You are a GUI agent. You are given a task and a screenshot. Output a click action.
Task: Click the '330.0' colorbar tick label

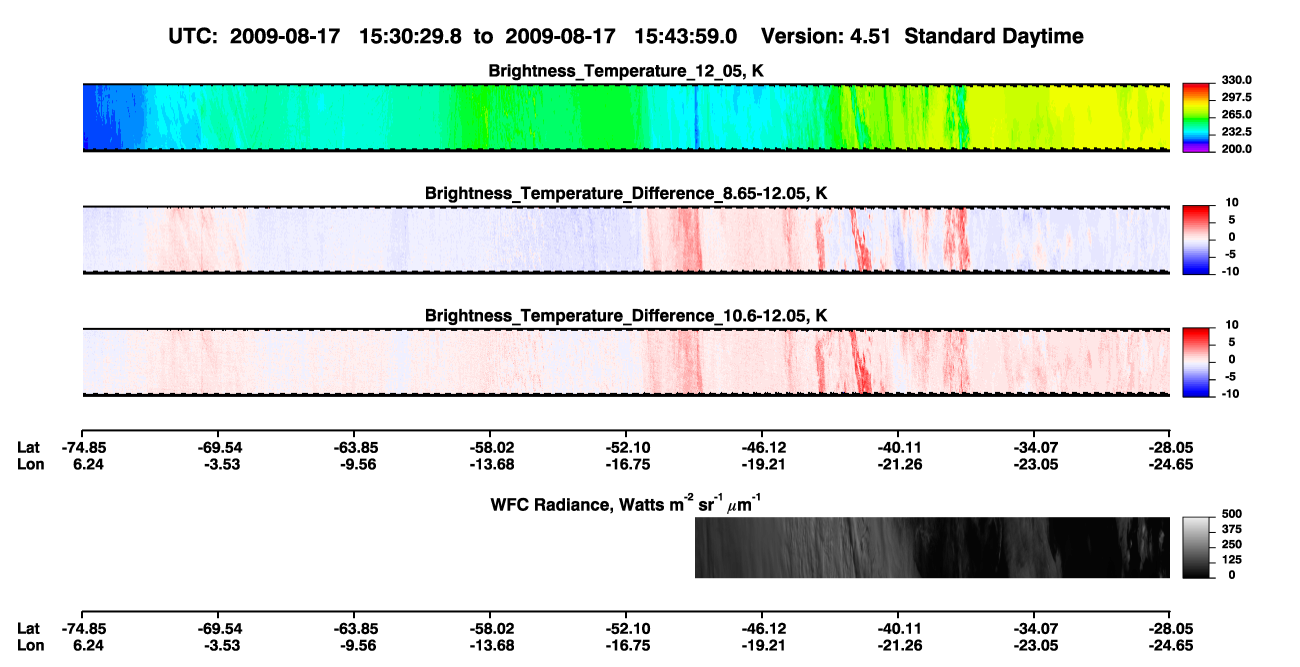coord(1235,80)
